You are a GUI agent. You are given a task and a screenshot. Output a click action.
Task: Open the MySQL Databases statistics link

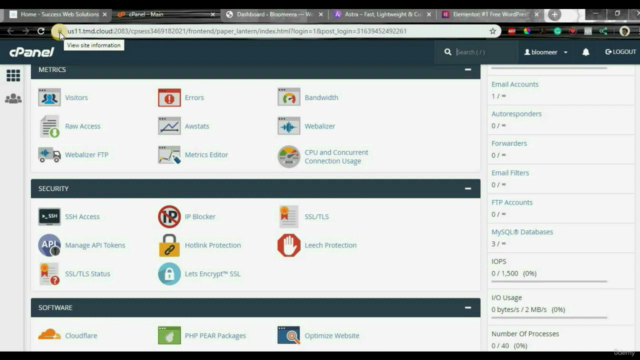[522, 232]
